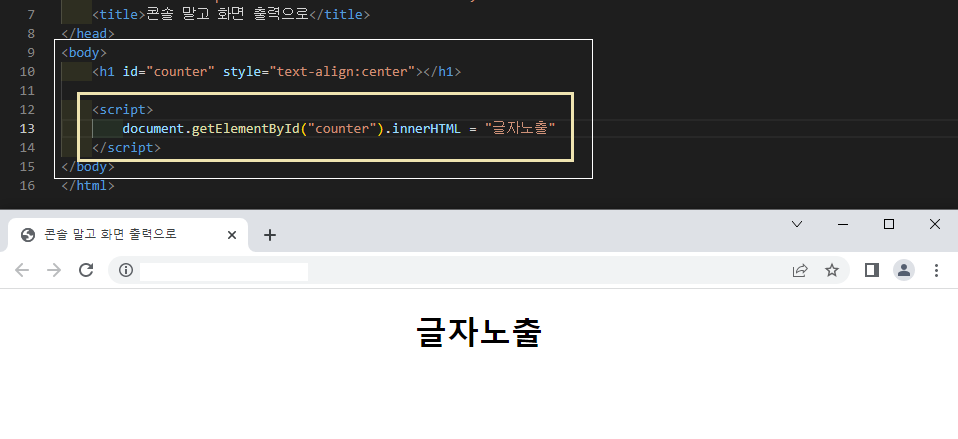Click the closing </script> tag
Image resolution: width=958 pixels, height=439 pixels.
[x=126, y=147]
